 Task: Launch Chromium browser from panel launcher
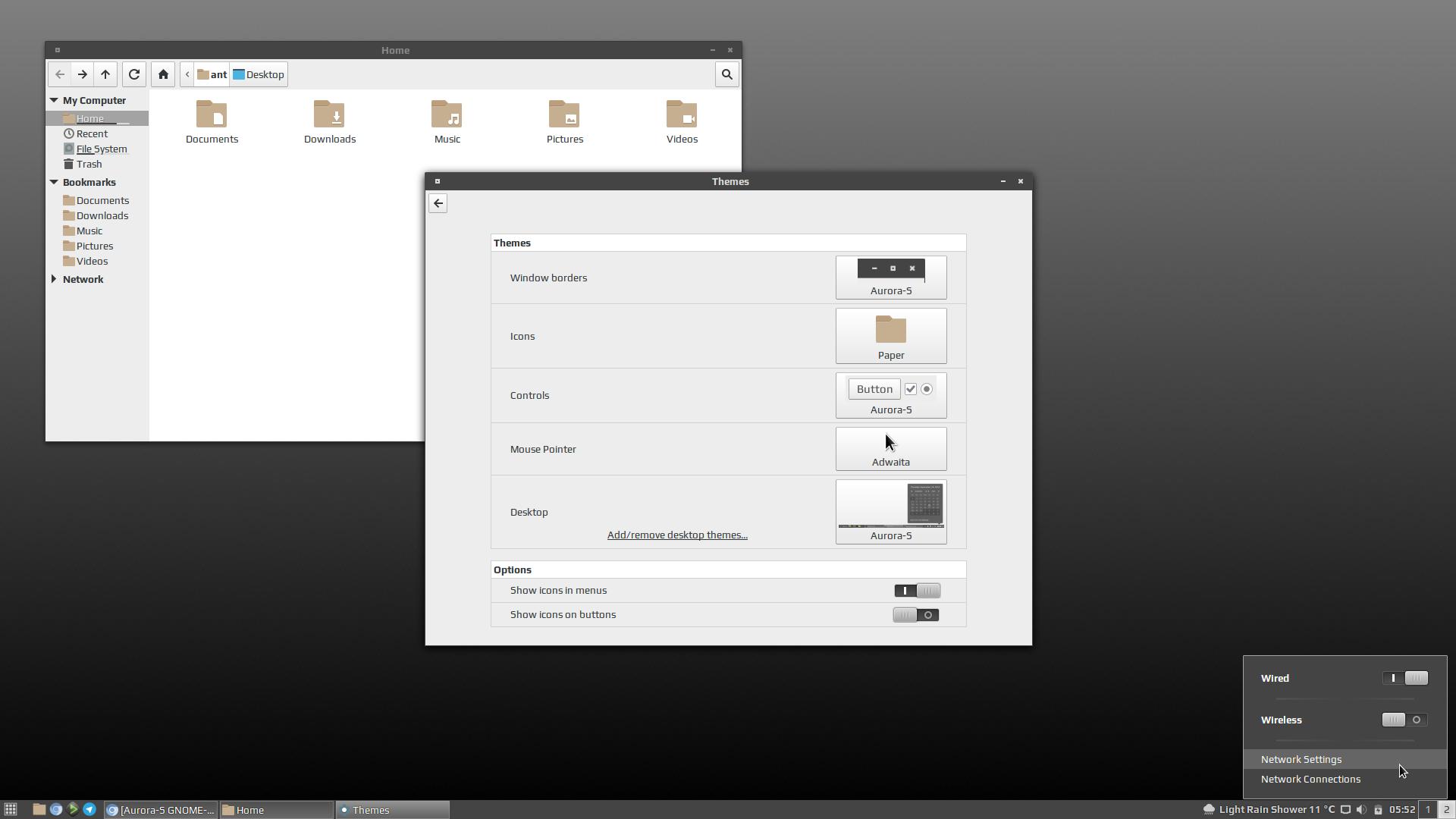coord(56,810)
